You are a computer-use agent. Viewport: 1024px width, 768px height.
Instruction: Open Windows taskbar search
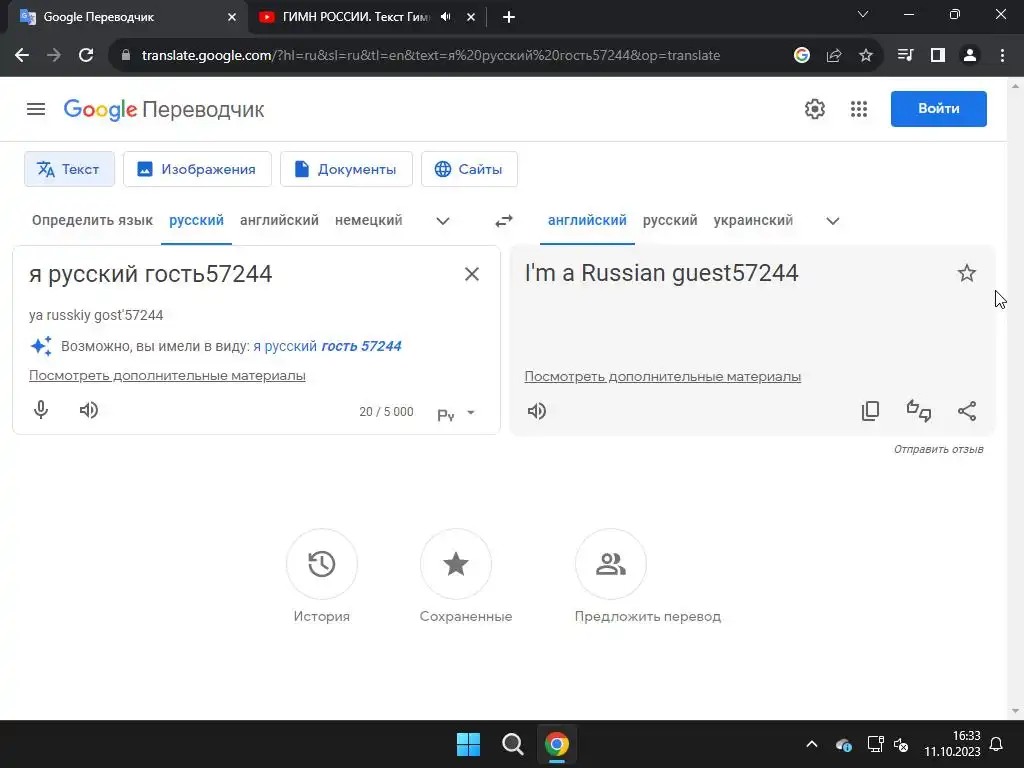513,744
